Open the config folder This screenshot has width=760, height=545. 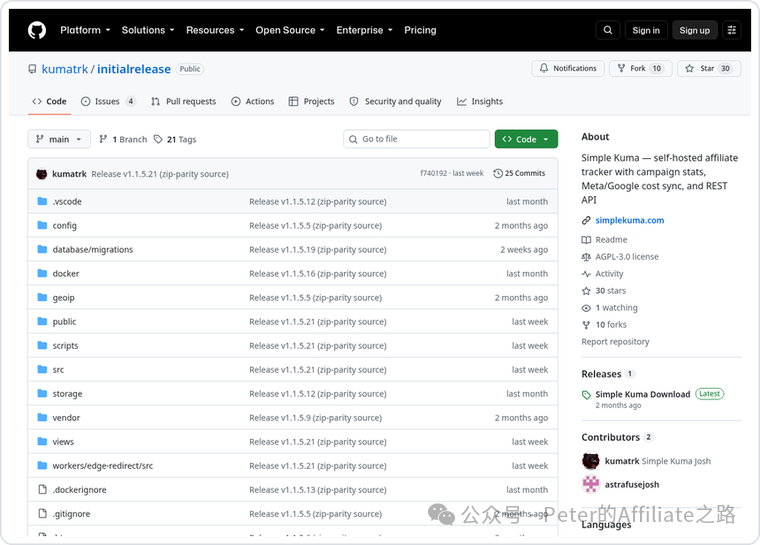click(64, 225)
